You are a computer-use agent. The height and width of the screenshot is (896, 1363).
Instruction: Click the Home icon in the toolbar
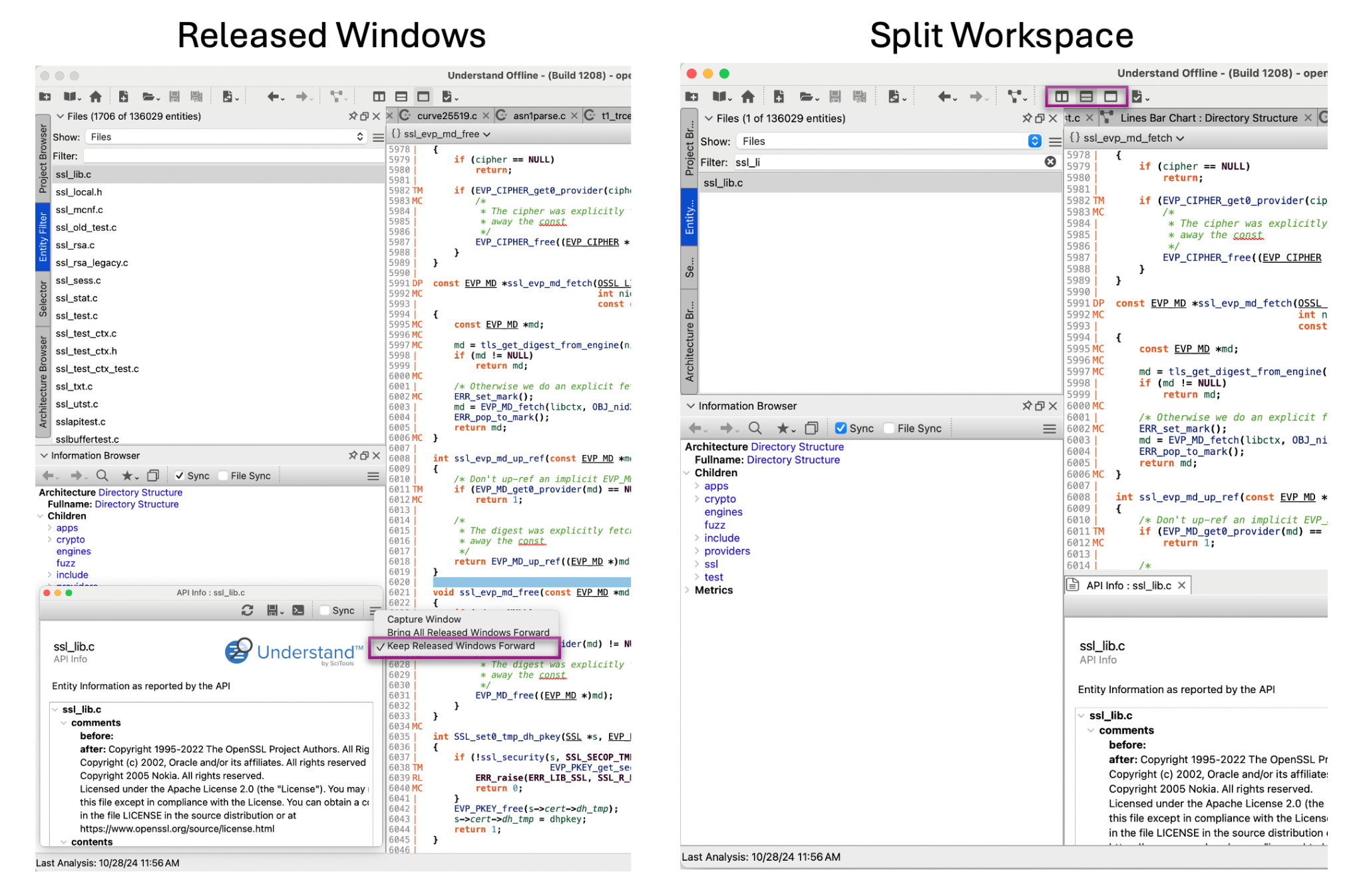(95, 96)
